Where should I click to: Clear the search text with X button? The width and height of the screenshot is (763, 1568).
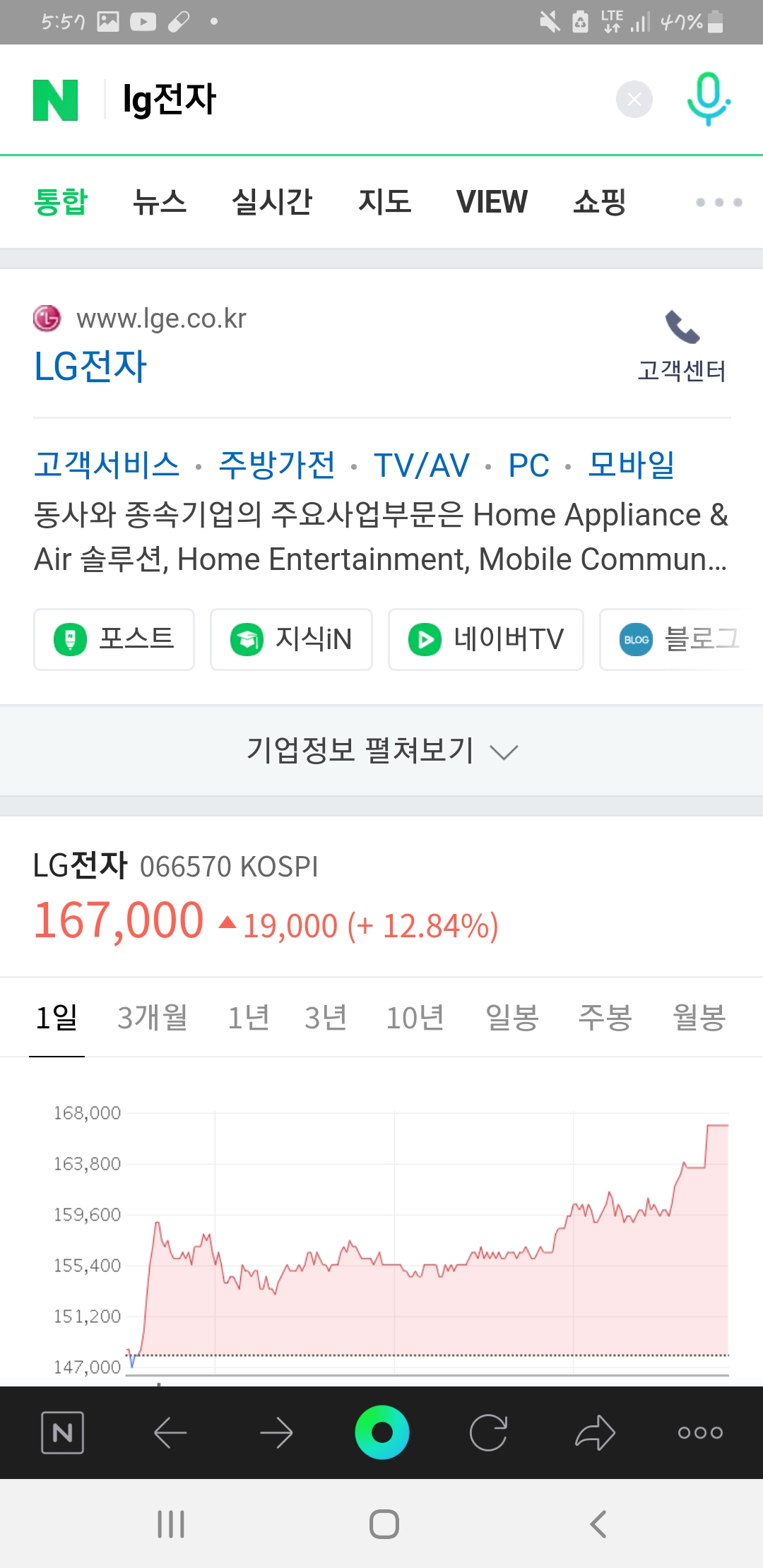(x=634, y=100)
